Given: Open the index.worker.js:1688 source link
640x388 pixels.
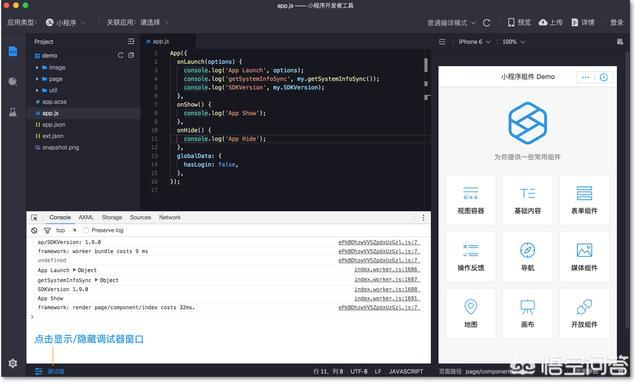Looking at the screenshot, I should (x=387, y=289).
